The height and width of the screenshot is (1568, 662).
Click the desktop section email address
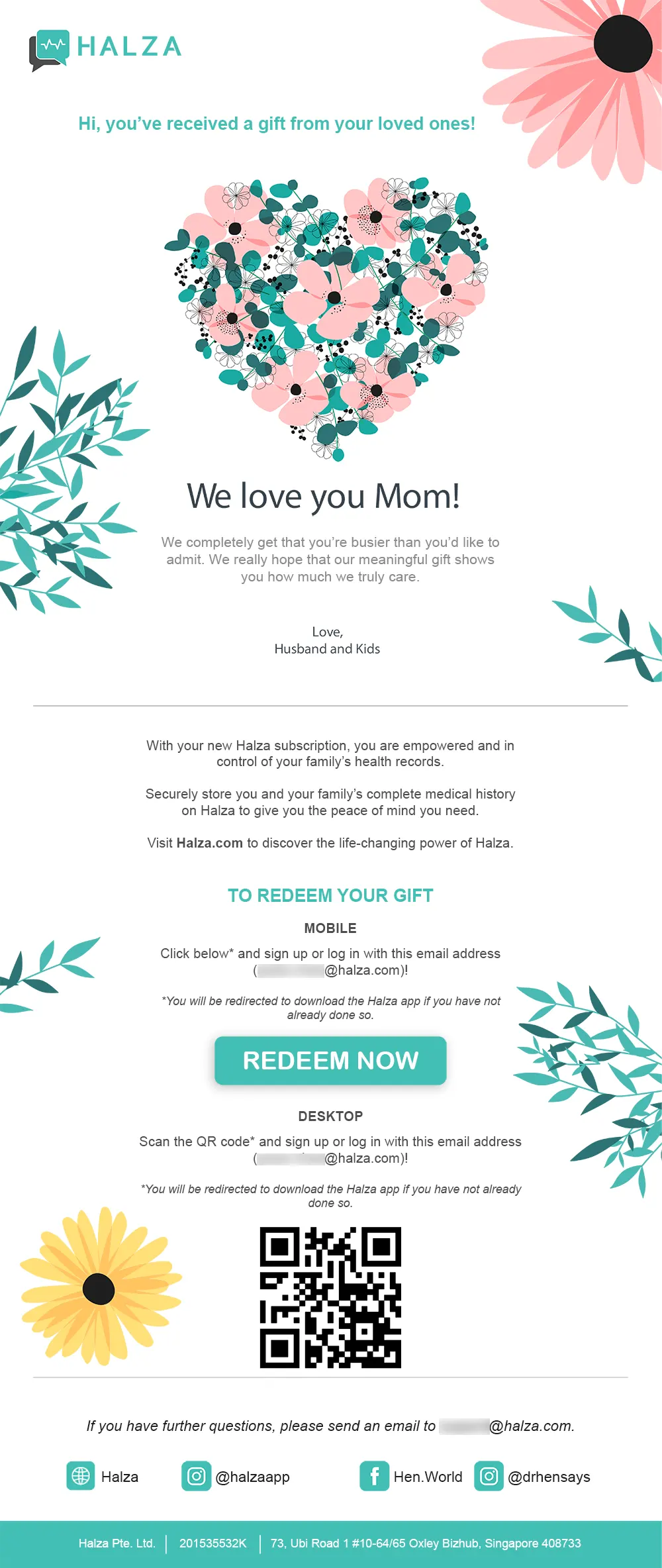point(330,1158)
